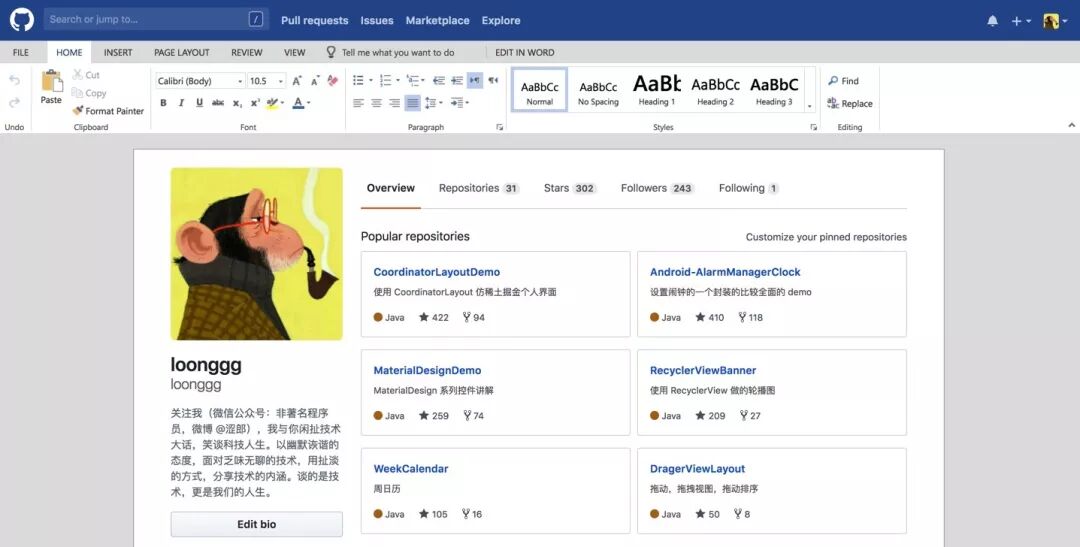Image resolution: width=1080 pixels, height=547 pixels.
Task: Toggle Underline formatting
Action: point(199,103)
